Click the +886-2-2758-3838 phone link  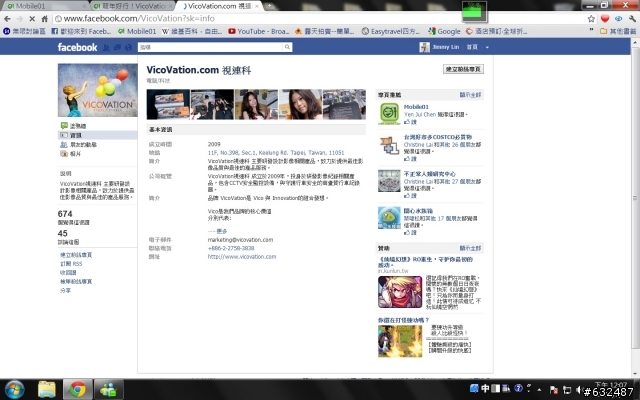(231, 248)
